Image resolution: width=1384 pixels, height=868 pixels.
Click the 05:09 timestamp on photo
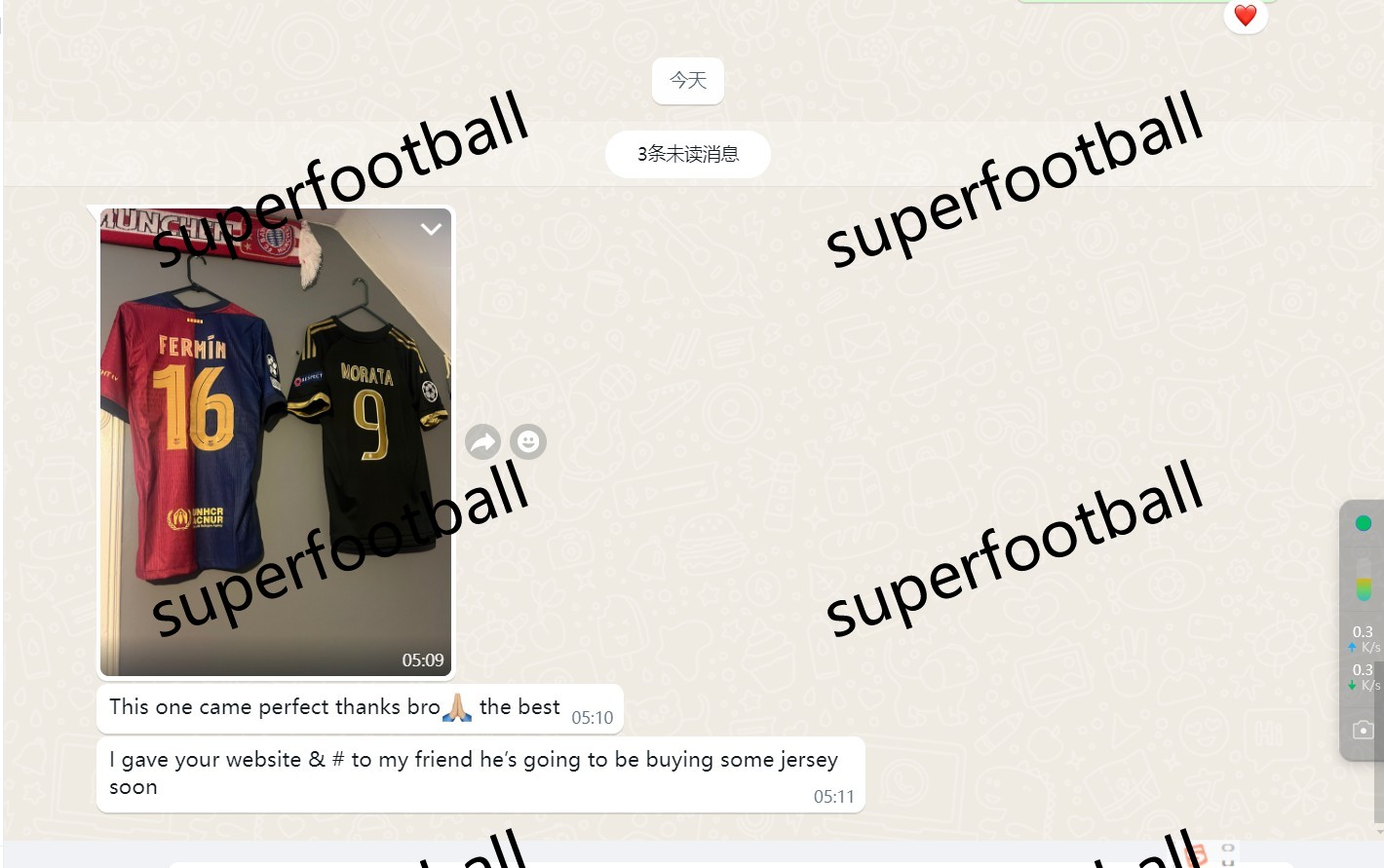tap(423, 660)
